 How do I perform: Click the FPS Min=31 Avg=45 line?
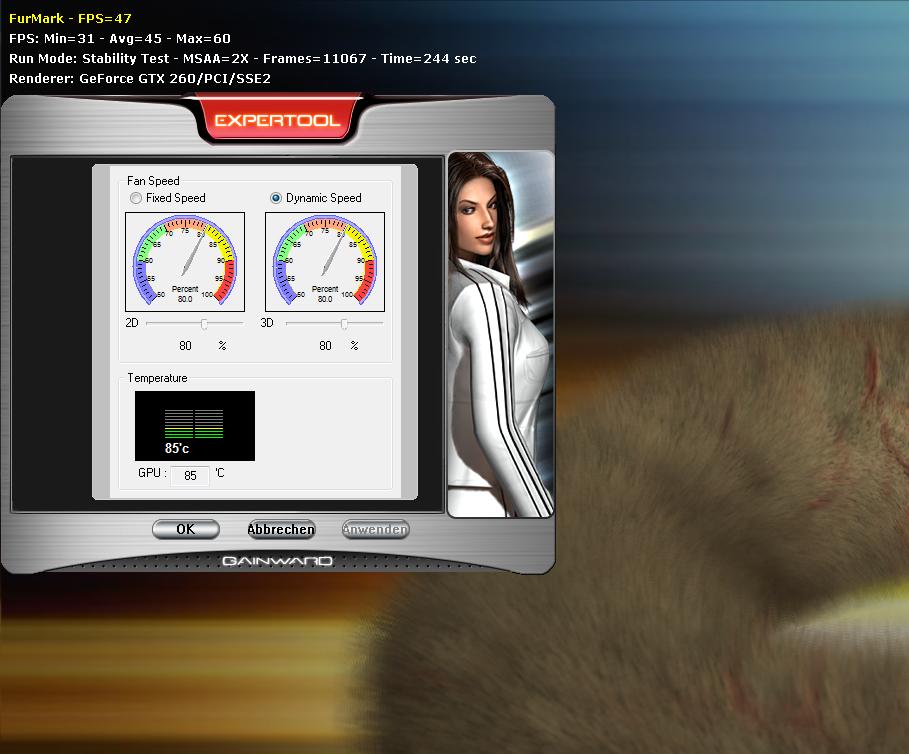coord(119,39)
